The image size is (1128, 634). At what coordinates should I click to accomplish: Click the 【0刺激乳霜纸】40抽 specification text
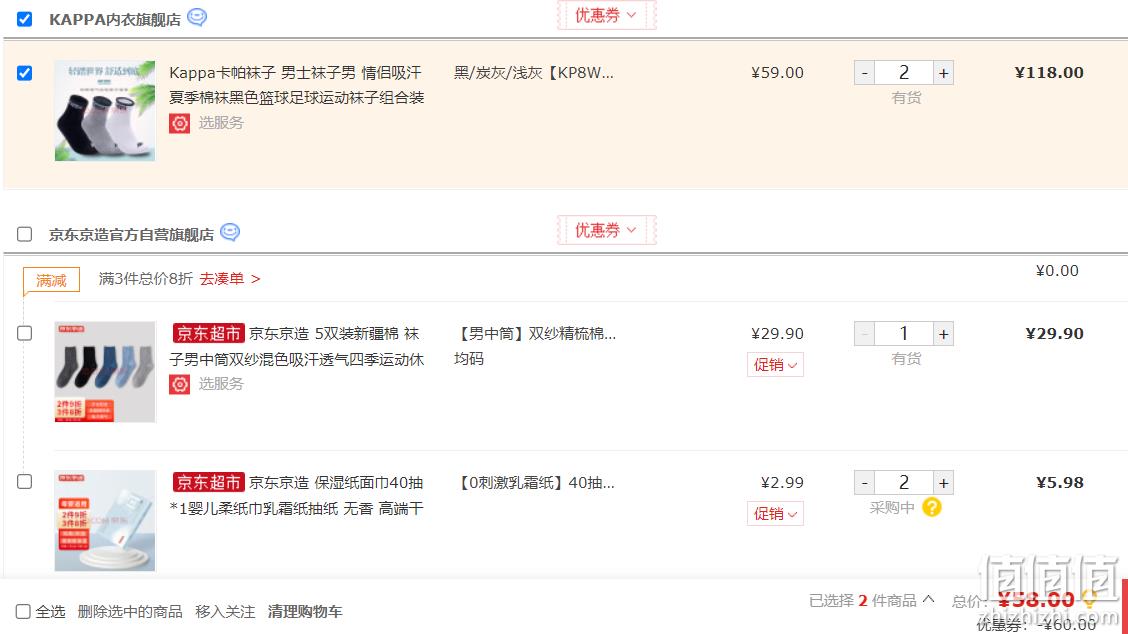[536, 483]
